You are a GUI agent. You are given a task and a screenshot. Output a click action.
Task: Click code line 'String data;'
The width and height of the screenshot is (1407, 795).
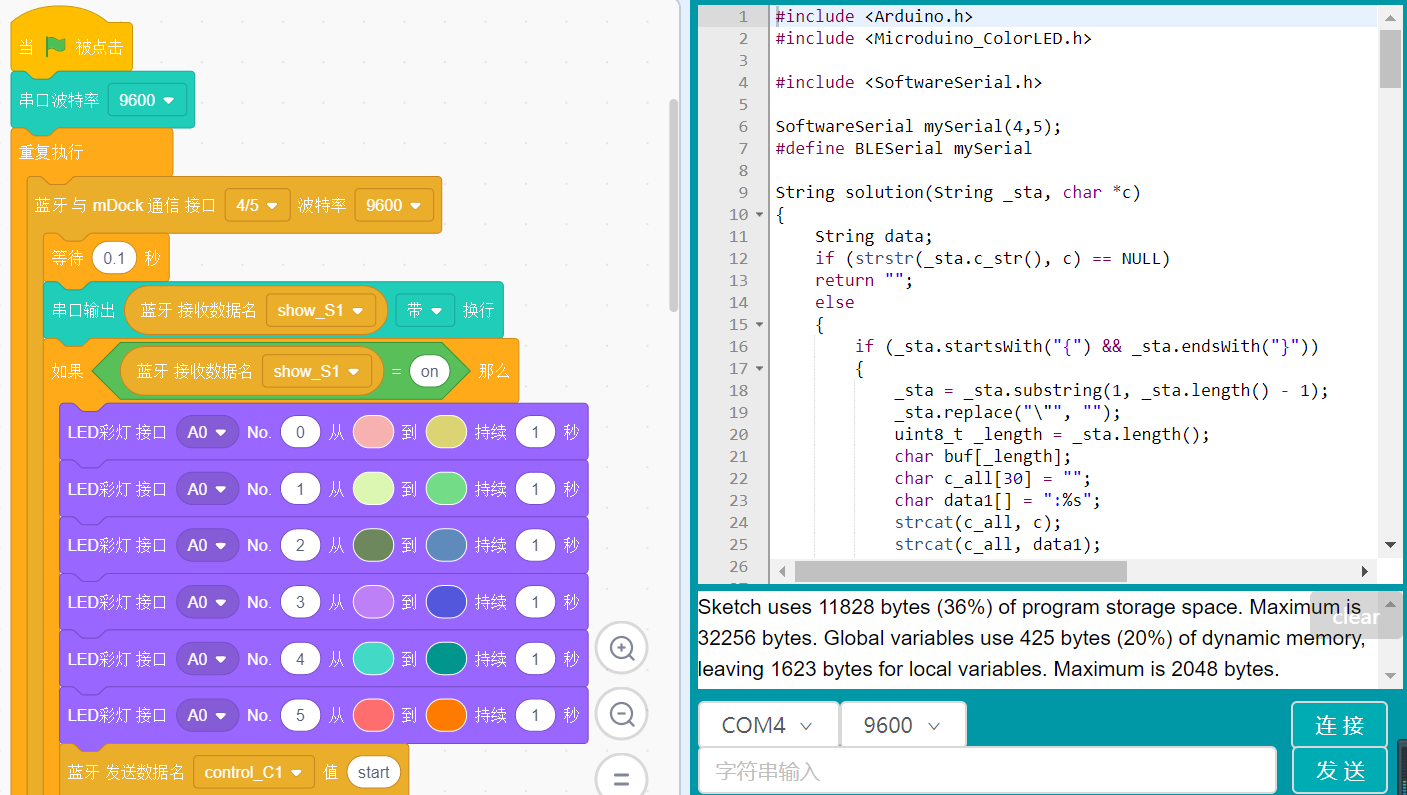pos(873,236)
